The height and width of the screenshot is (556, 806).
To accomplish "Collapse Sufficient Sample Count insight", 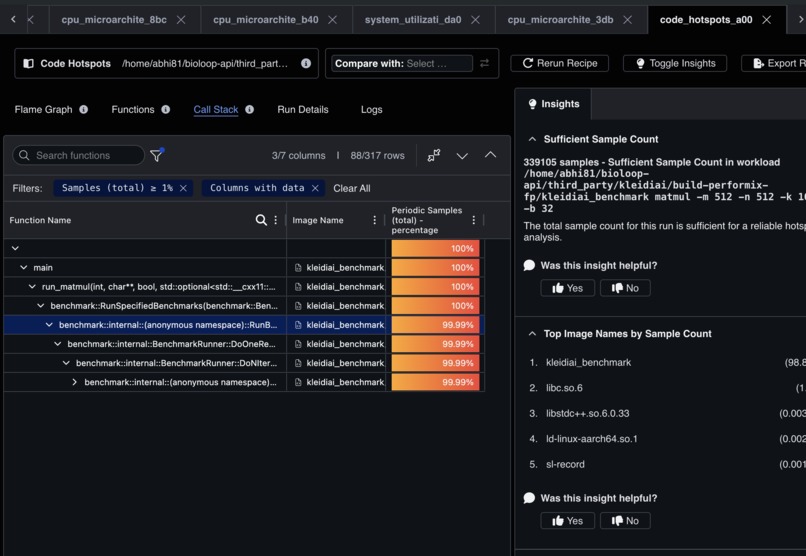I will [533, 139].
